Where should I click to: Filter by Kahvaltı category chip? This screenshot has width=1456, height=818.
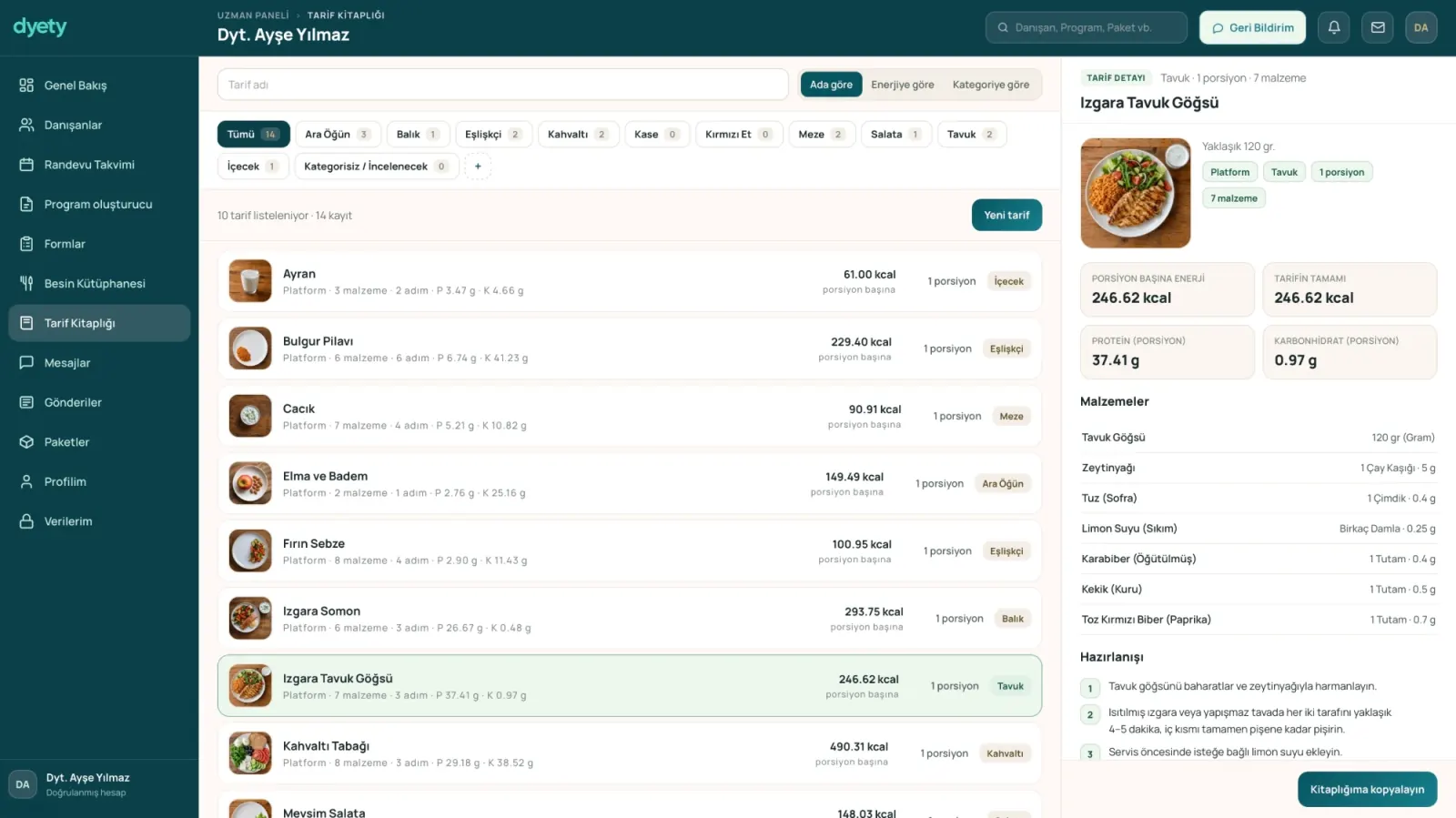pyautogui.click(x=578, y=134)
